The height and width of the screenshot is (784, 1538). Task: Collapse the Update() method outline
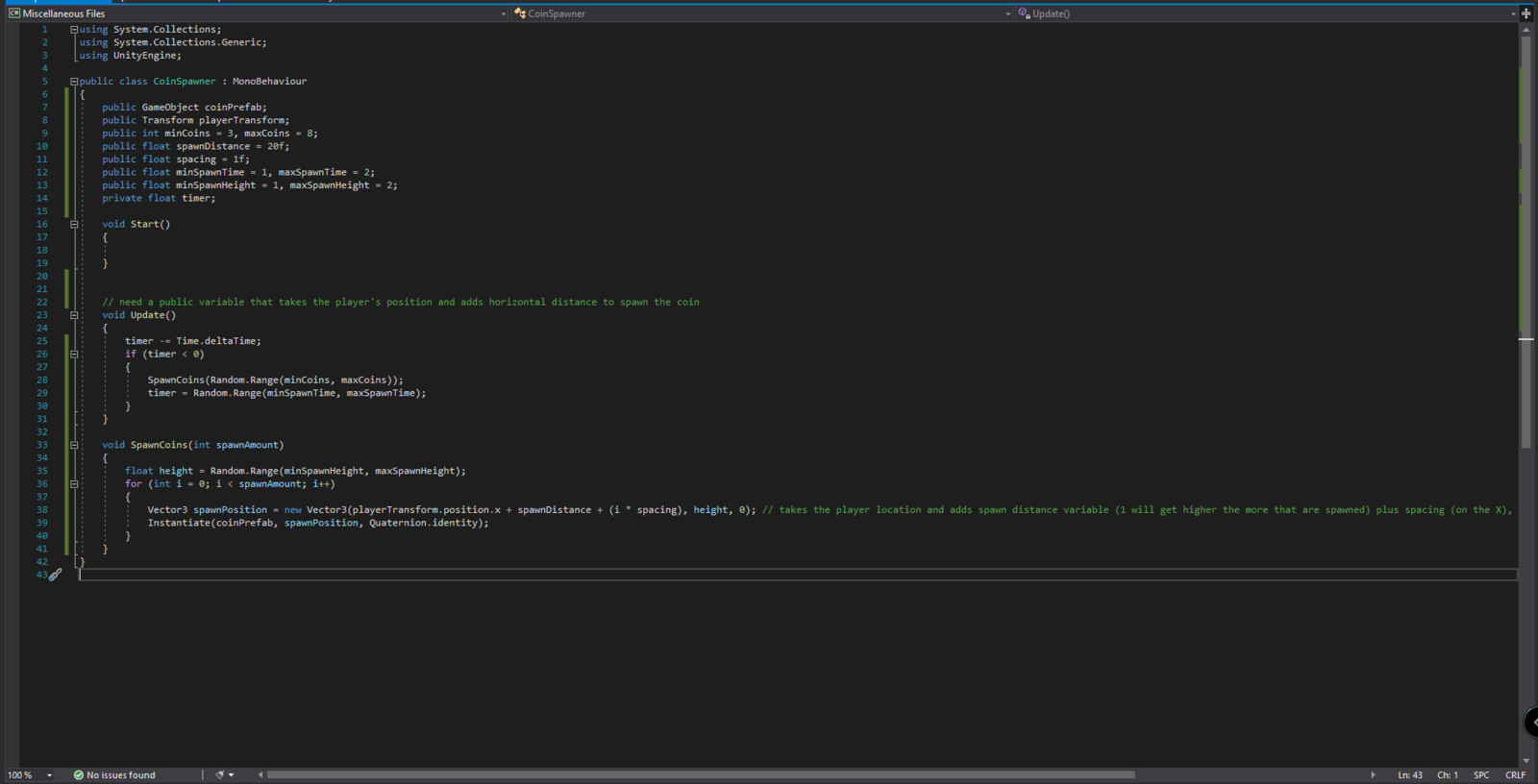[74, 315]
